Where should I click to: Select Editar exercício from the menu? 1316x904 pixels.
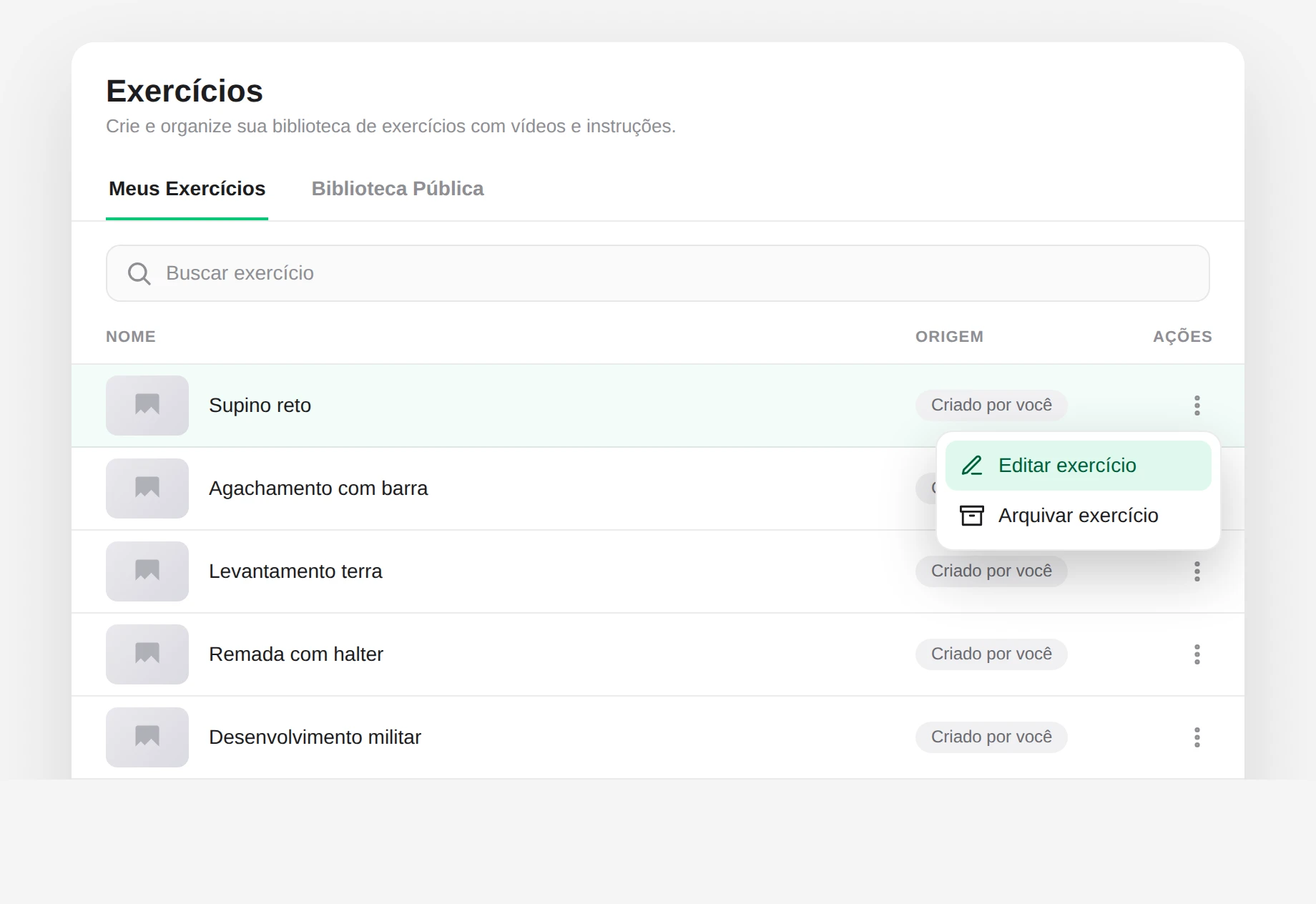pos(1078,466)
